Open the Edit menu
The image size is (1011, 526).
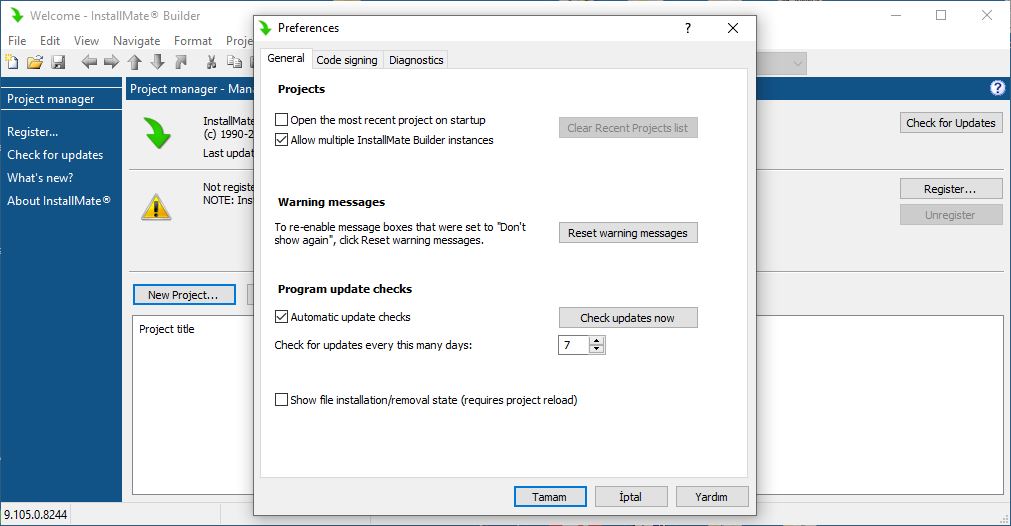click(50, 41)
